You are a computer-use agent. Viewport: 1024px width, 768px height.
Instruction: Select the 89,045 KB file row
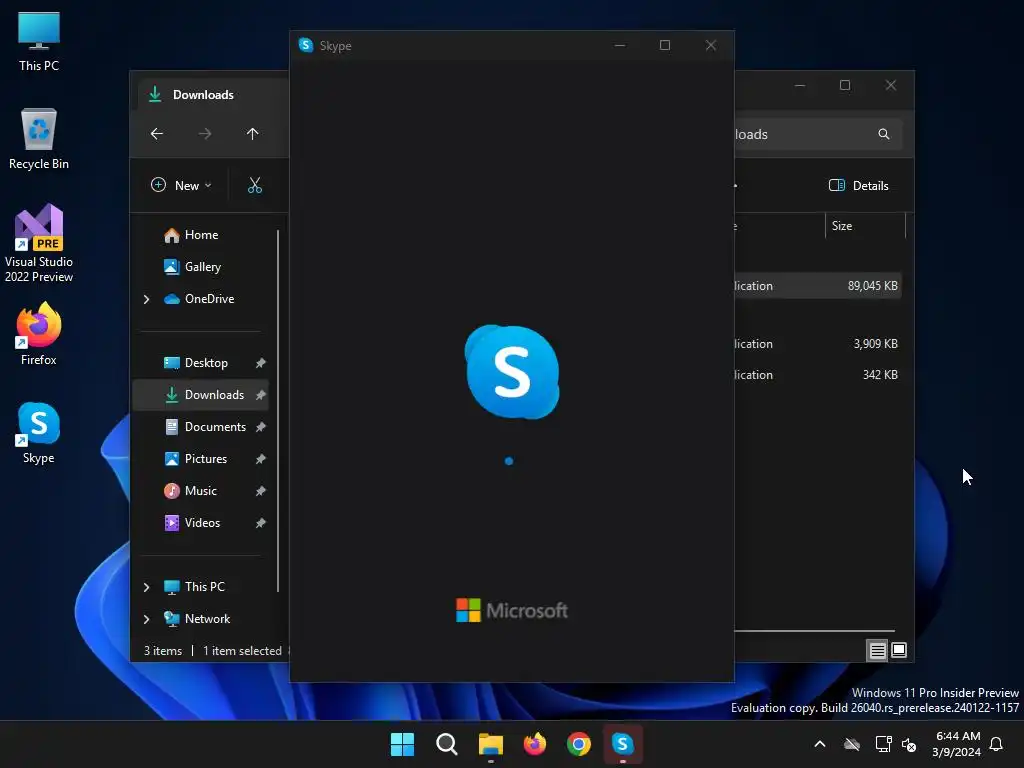tap(818, 286)
